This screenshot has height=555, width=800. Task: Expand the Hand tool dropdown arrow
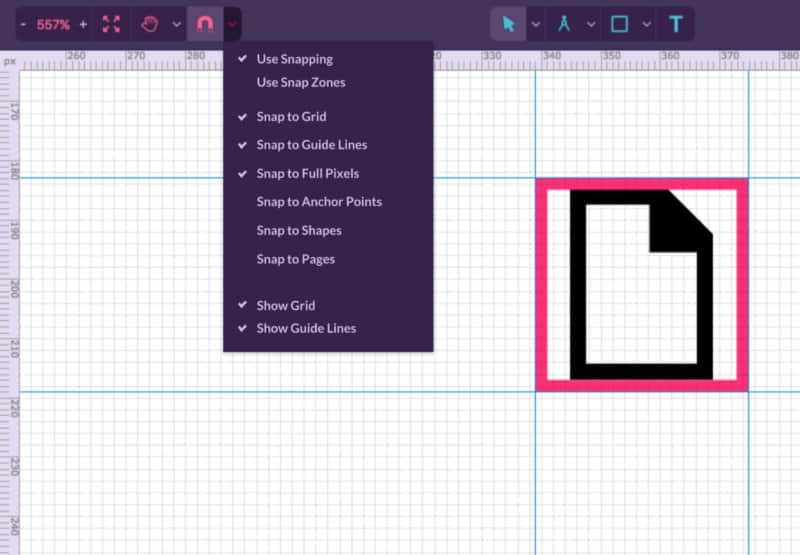[177, 24]
